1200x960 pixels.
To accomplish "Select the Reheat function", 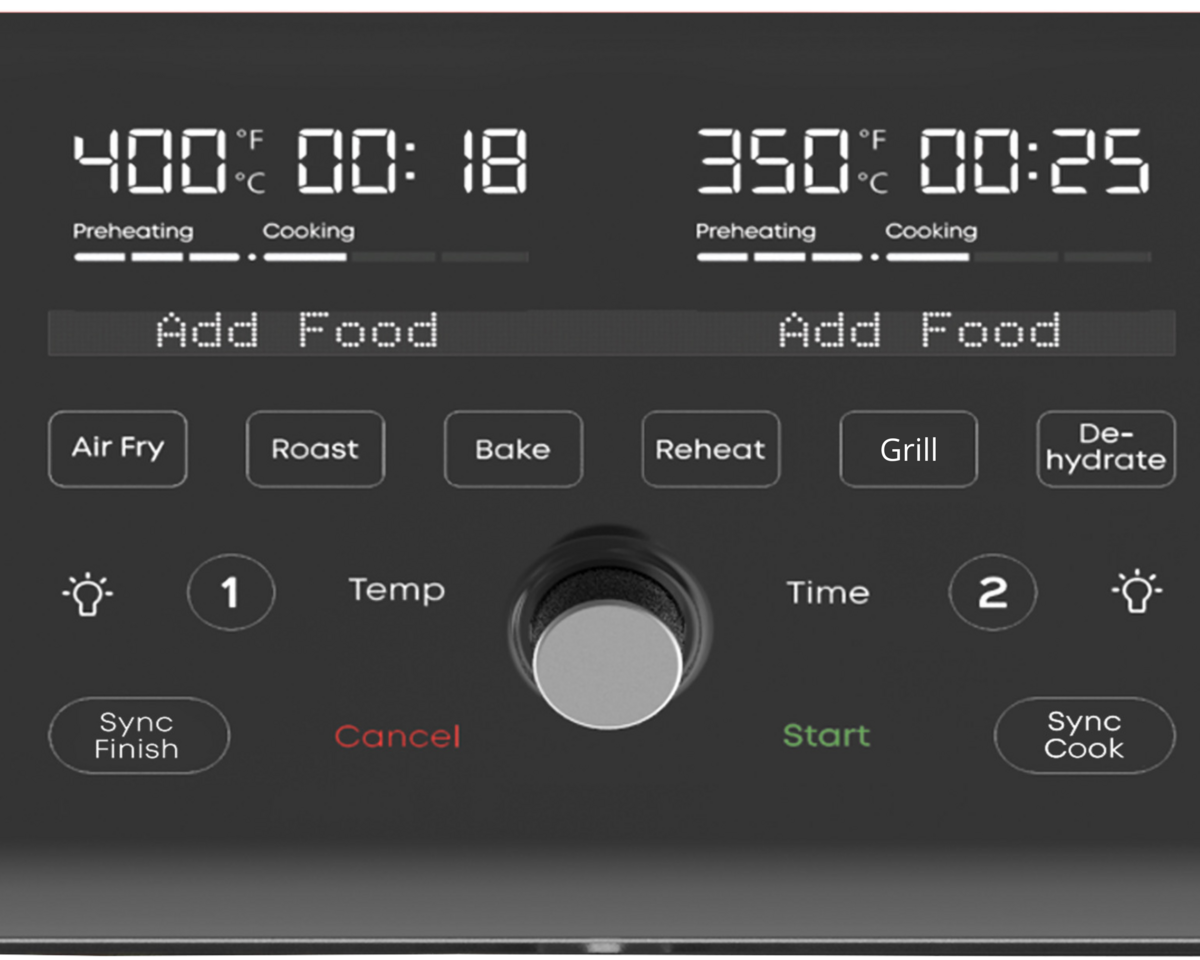I will pyautogui.click(x=711, y=449).
